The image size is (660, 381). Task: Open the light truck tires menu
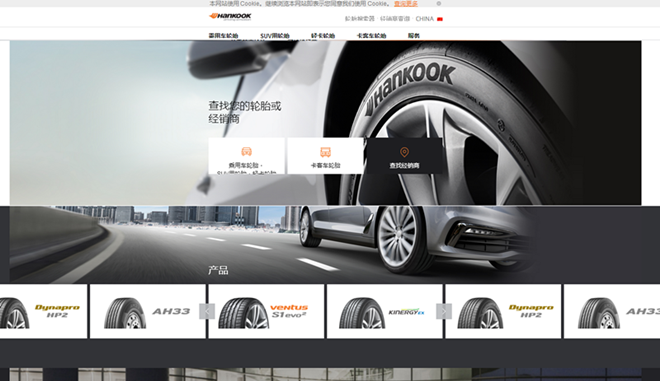(323, 36)
